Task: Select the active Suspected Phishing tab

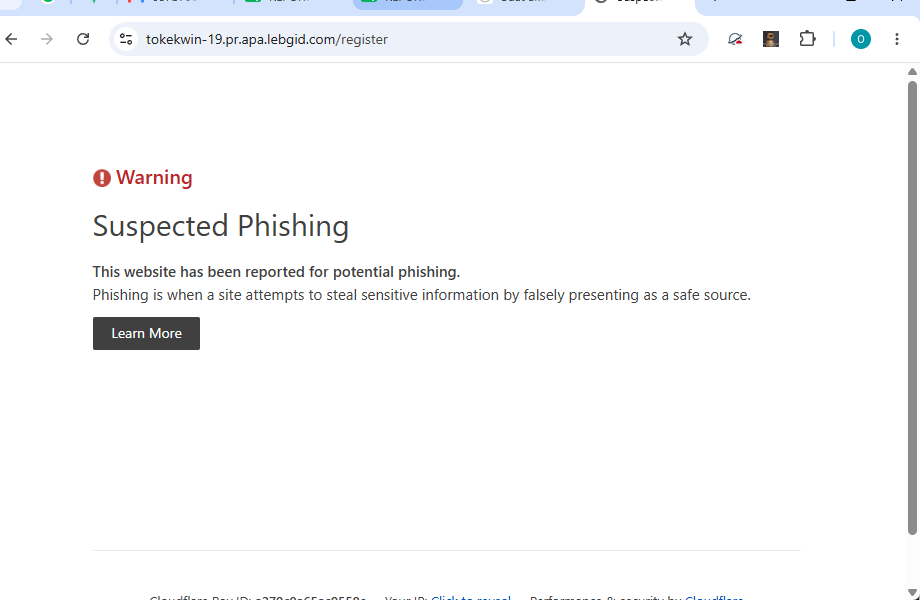Action: pos(640,5)
